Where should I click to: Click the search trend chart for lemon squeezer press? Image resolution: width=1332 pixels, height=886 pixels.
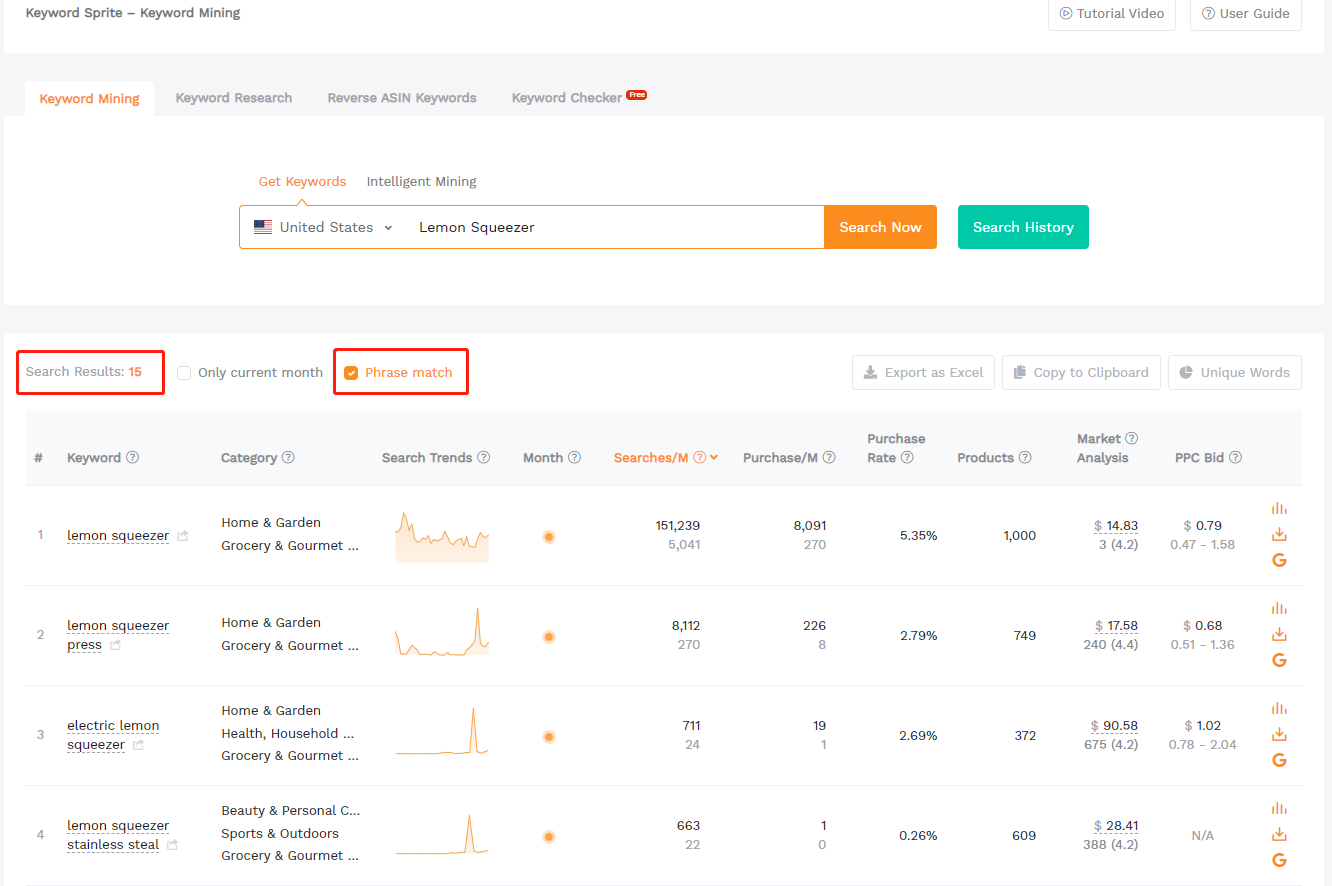442,634
